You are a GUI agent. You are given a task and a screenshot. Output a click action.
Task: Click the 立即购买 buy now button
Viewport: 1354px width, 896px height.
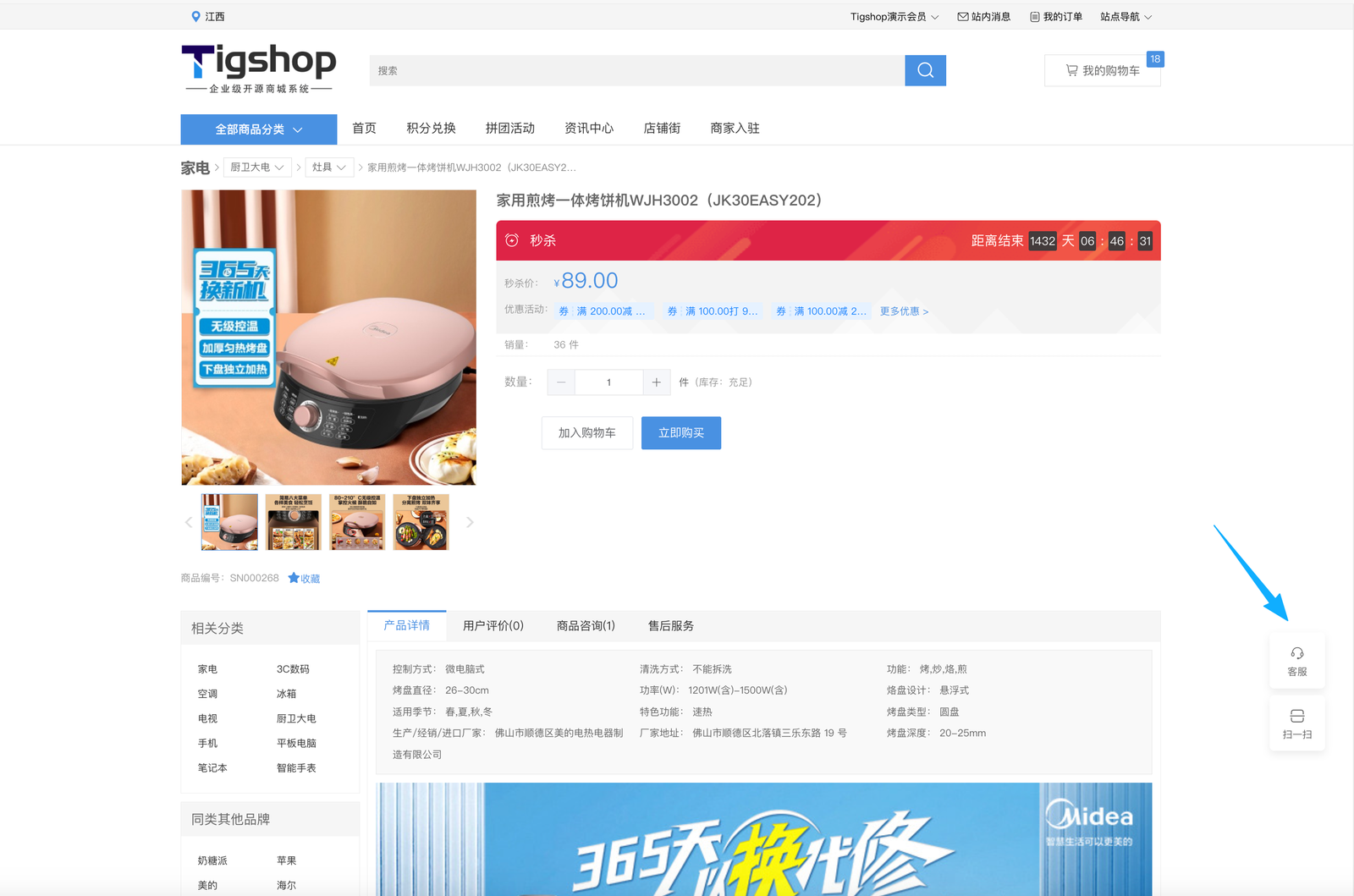(x=680, y=432)
